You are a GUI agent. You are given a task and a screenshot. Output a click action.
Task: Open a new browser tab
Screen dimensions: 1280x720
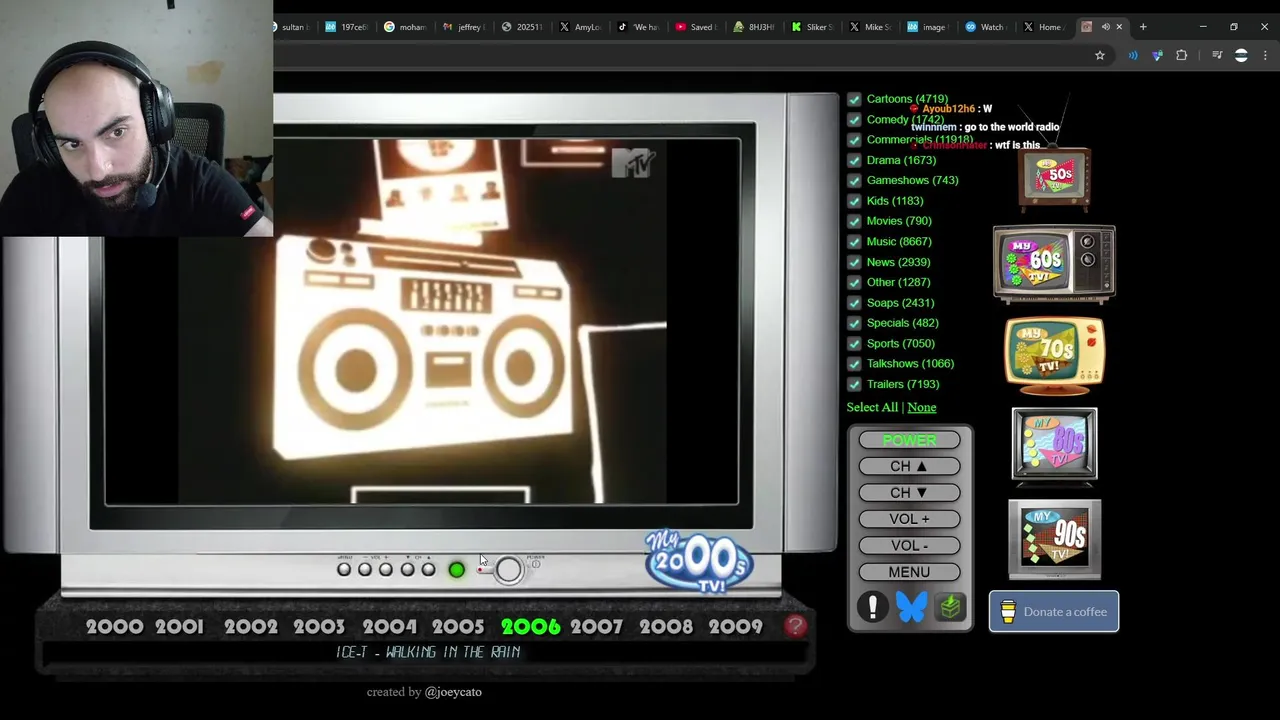click(x=1143, y=27)
